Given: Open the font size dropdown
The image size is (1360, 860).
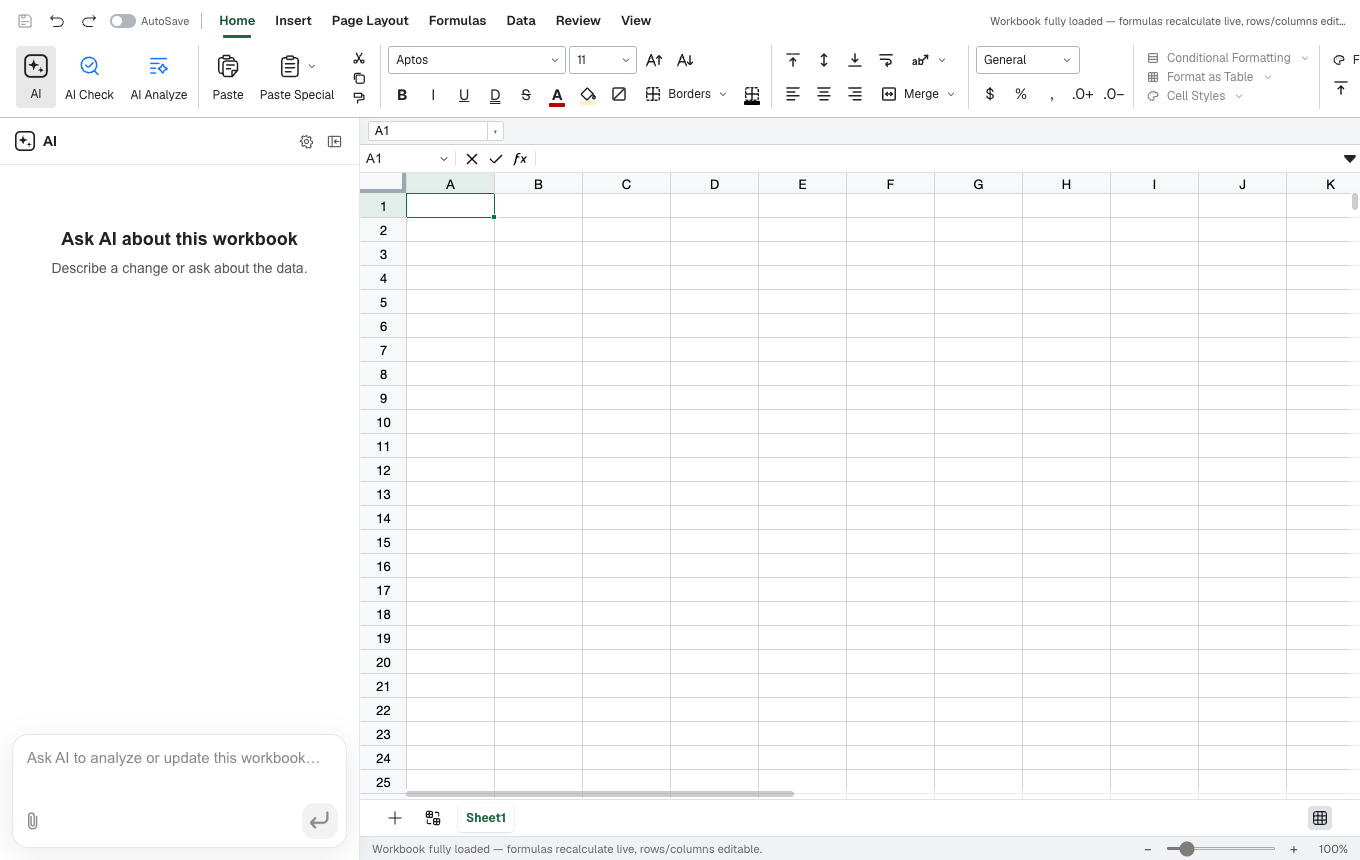Looking at the screenshot, I should (x=603, y=60).
